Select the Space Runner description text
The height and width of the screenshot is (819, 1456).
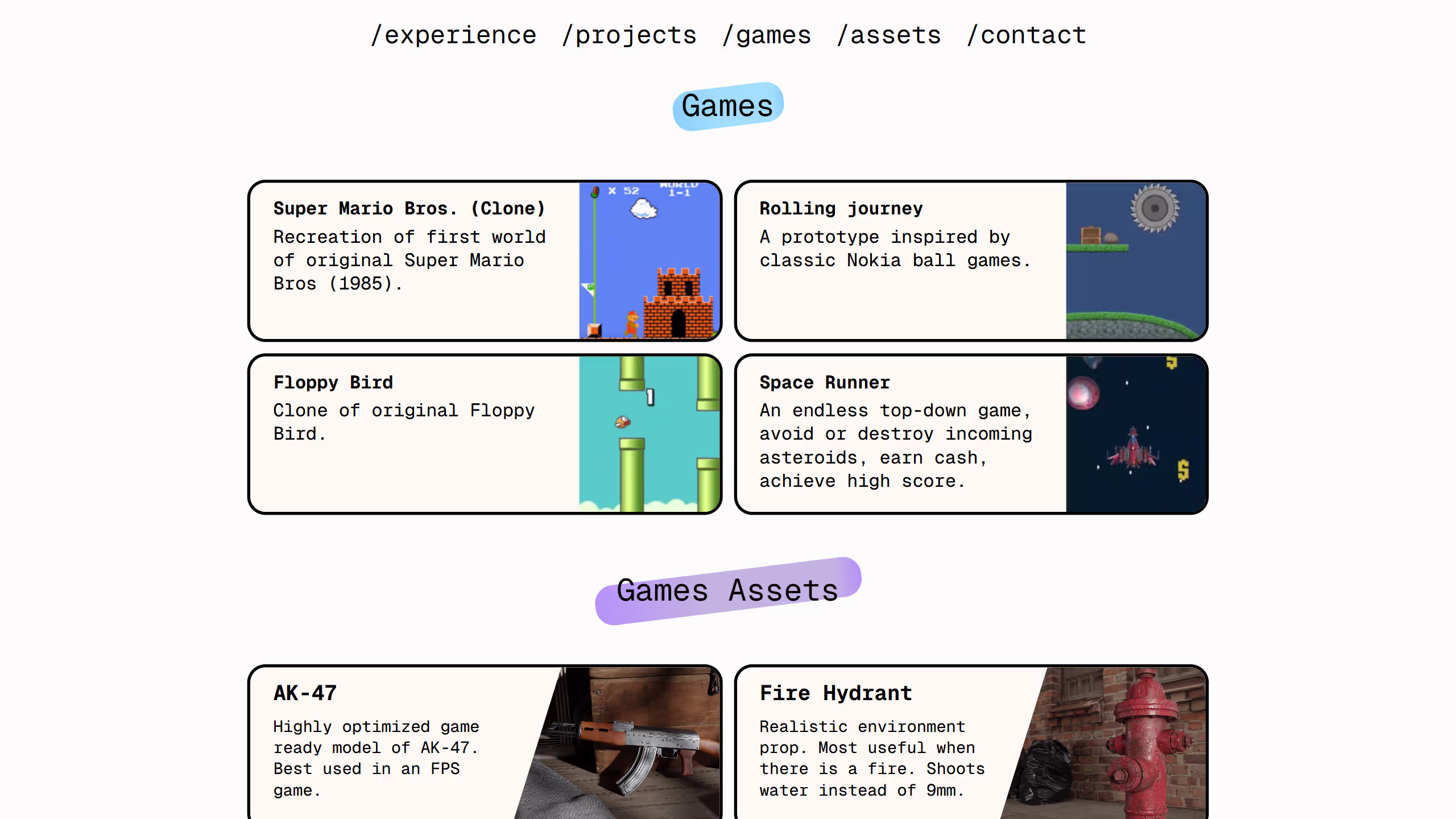click(896, 446)
